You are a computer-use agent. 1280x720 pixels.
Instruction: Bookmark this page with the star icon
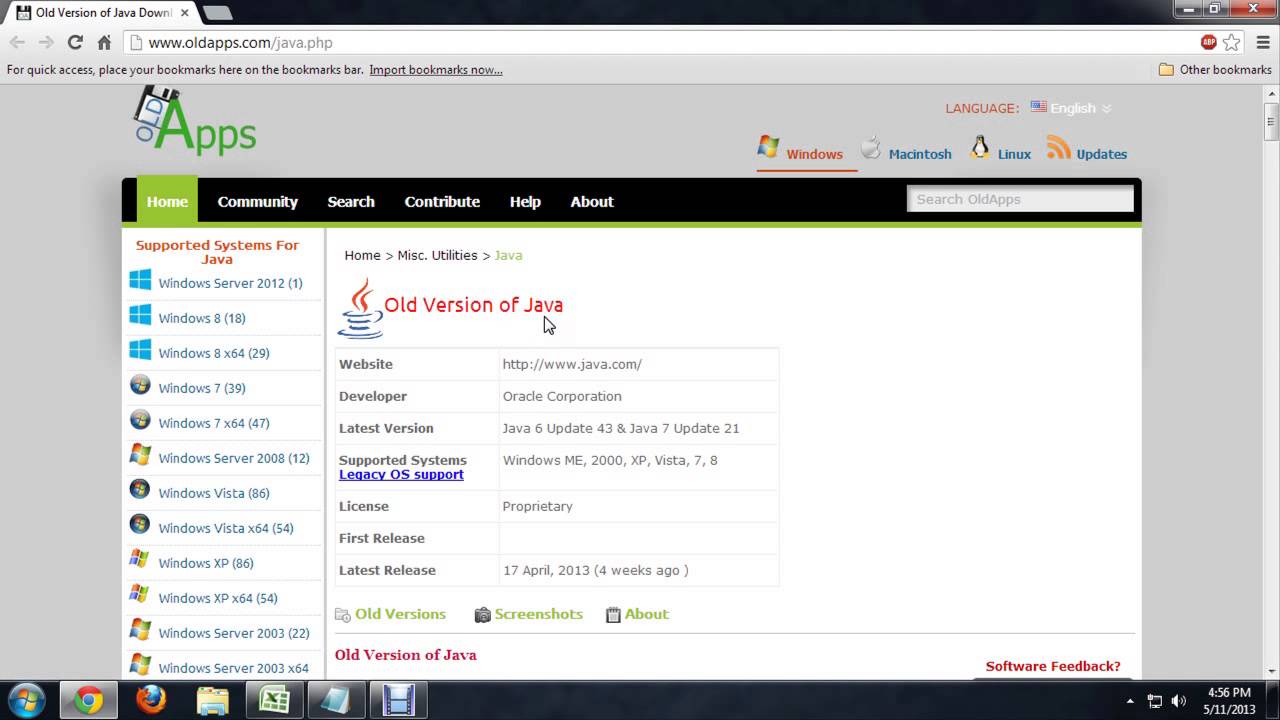tap(1232, 42)
